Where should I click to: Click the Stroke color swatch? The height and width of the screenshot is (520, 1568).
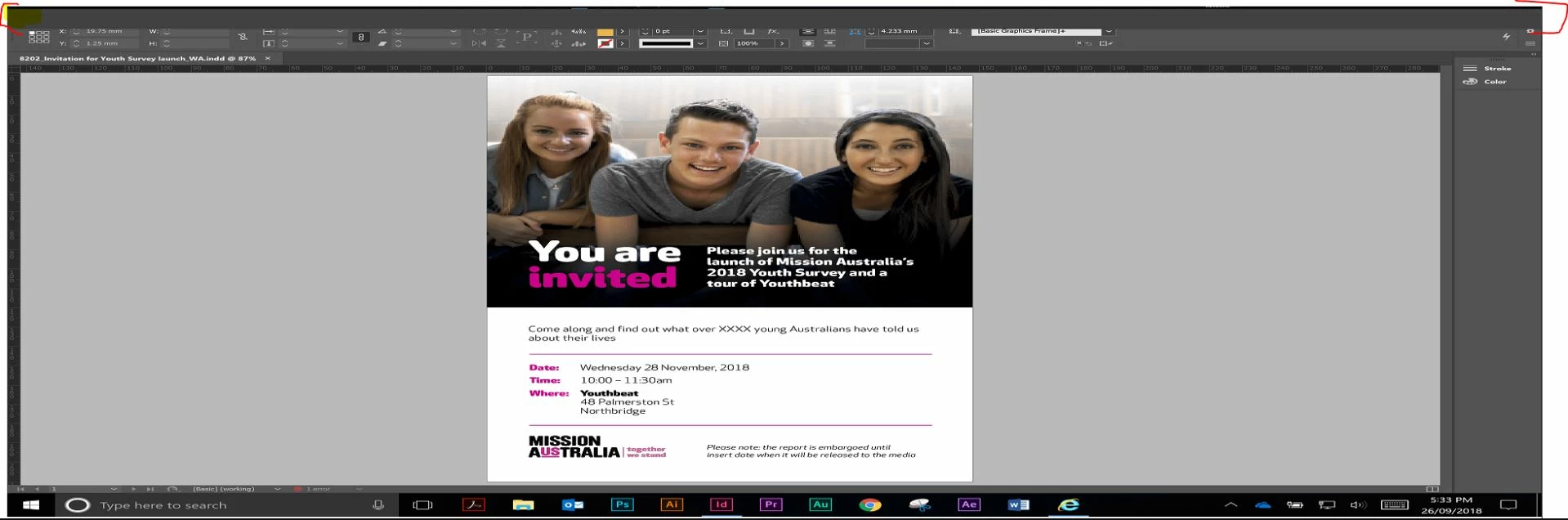click(605, 43)
